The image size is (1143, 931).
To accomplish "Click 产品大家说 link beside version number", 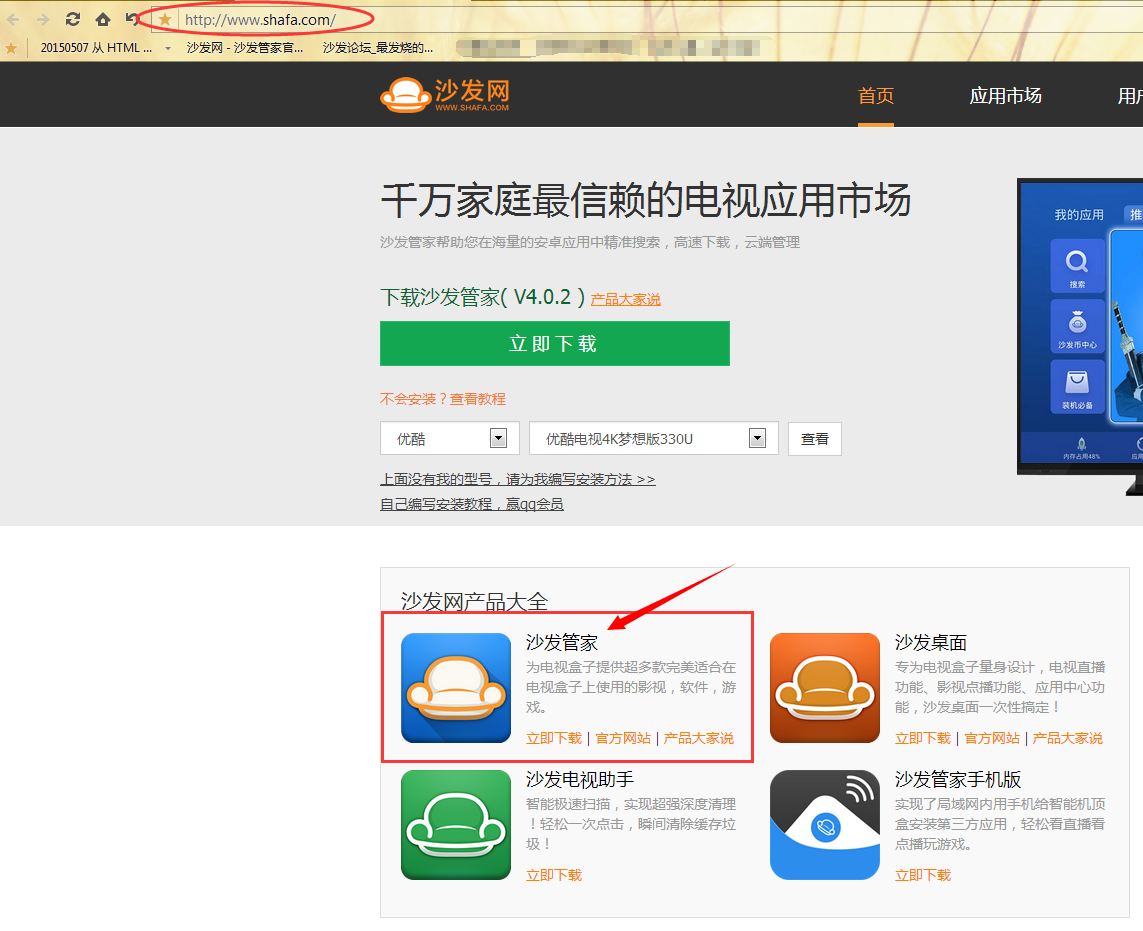I will coord(625,299).
